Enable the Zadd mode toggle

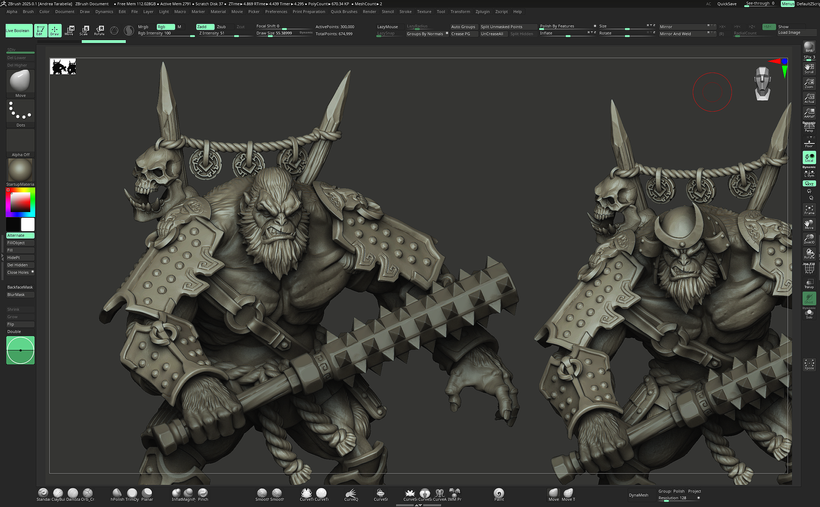tap(204, 27)
